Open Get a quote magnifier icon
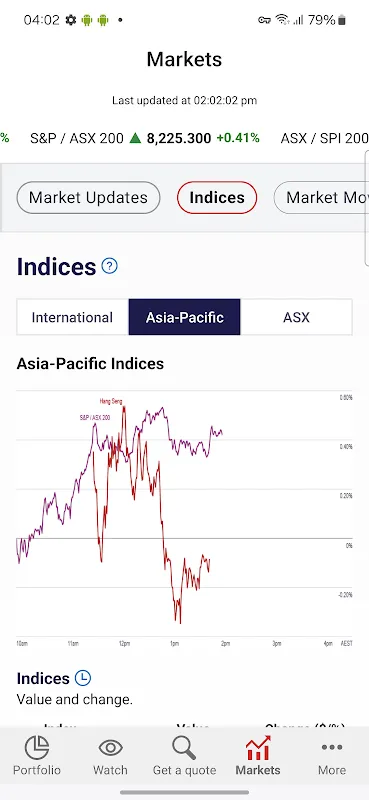Image resolution: width=369 pixels, height=800 pixels. 184,748
